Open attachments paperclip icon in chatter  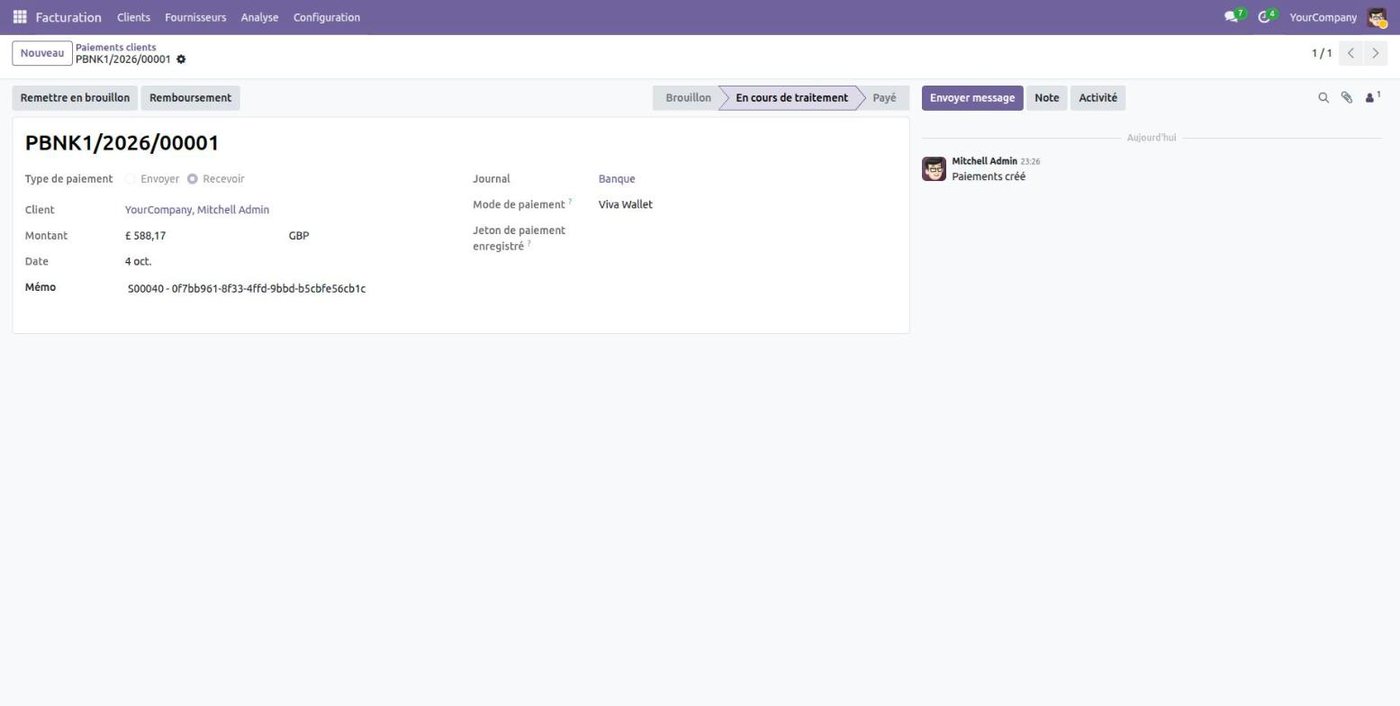[1347, 98]
